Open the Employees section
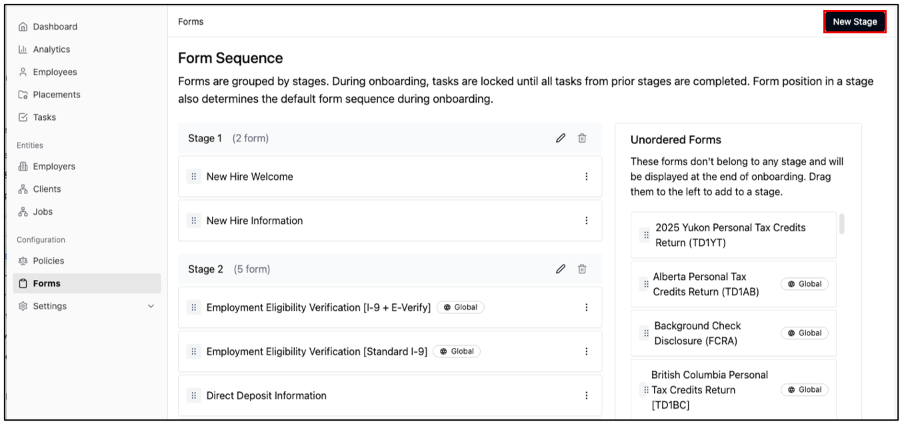This screenshot has height=426, width=904. tap(55, 72)
